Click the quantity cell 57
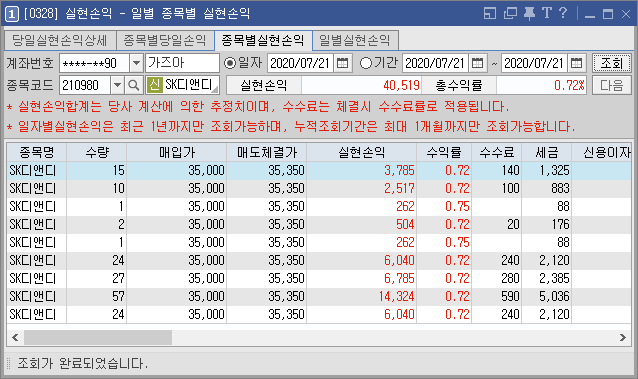This screenshot has width=638, height=379. 97,296
